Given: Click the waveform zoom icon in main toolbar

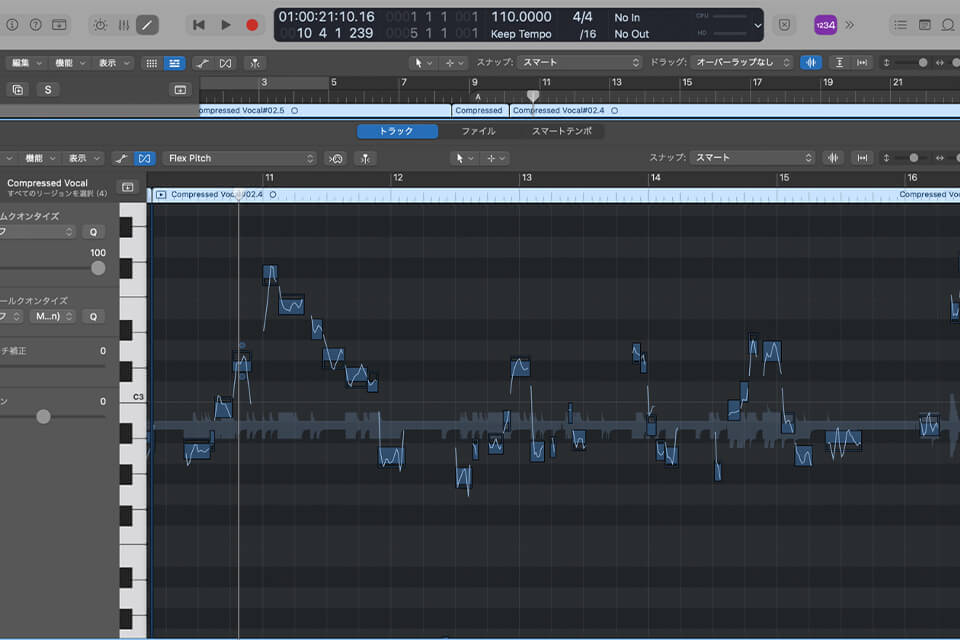Looking at the screenshot, I should [811, 62].
